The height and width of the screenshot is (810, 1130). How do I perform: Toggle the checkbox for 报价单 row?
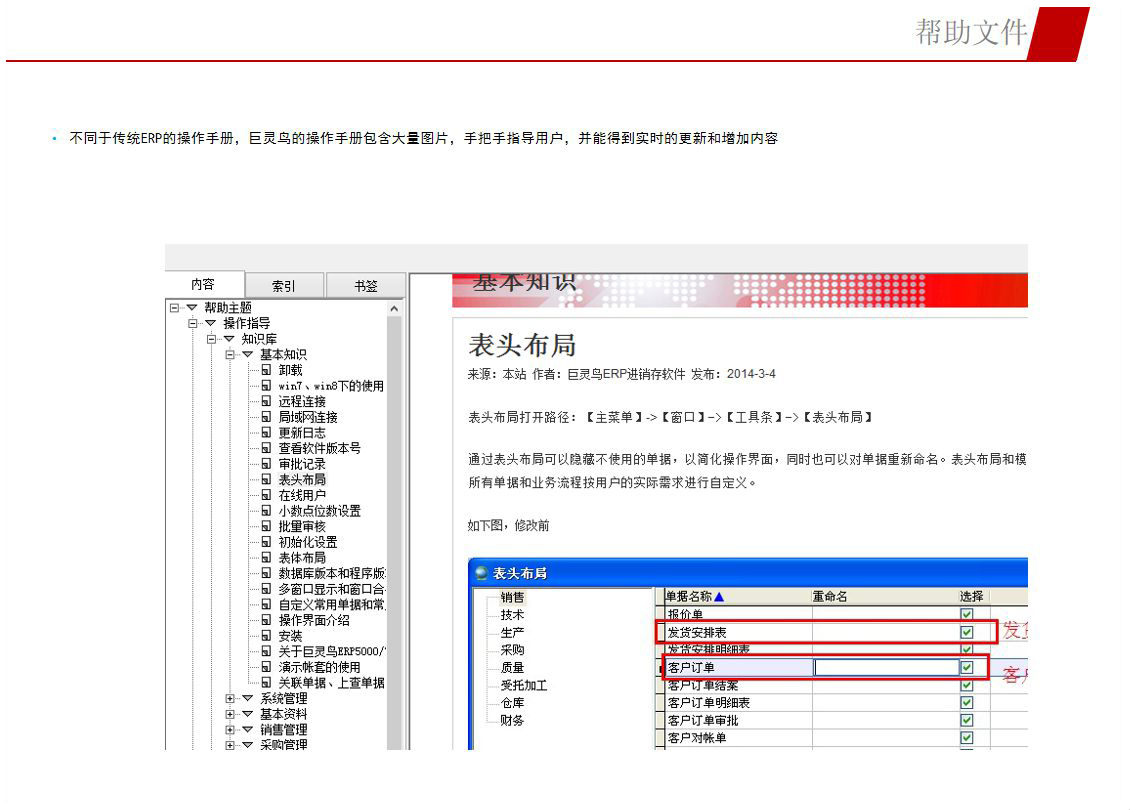966,614
